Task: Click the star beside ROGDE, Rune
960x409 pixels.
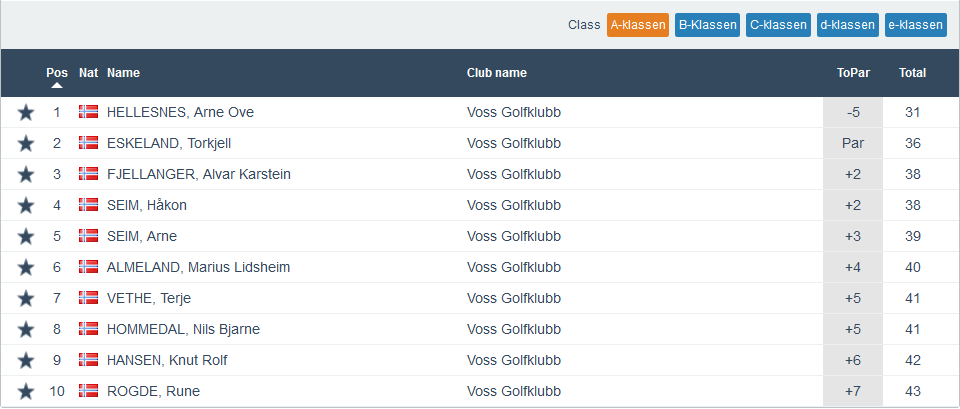Action: click(x=26, y=392)
